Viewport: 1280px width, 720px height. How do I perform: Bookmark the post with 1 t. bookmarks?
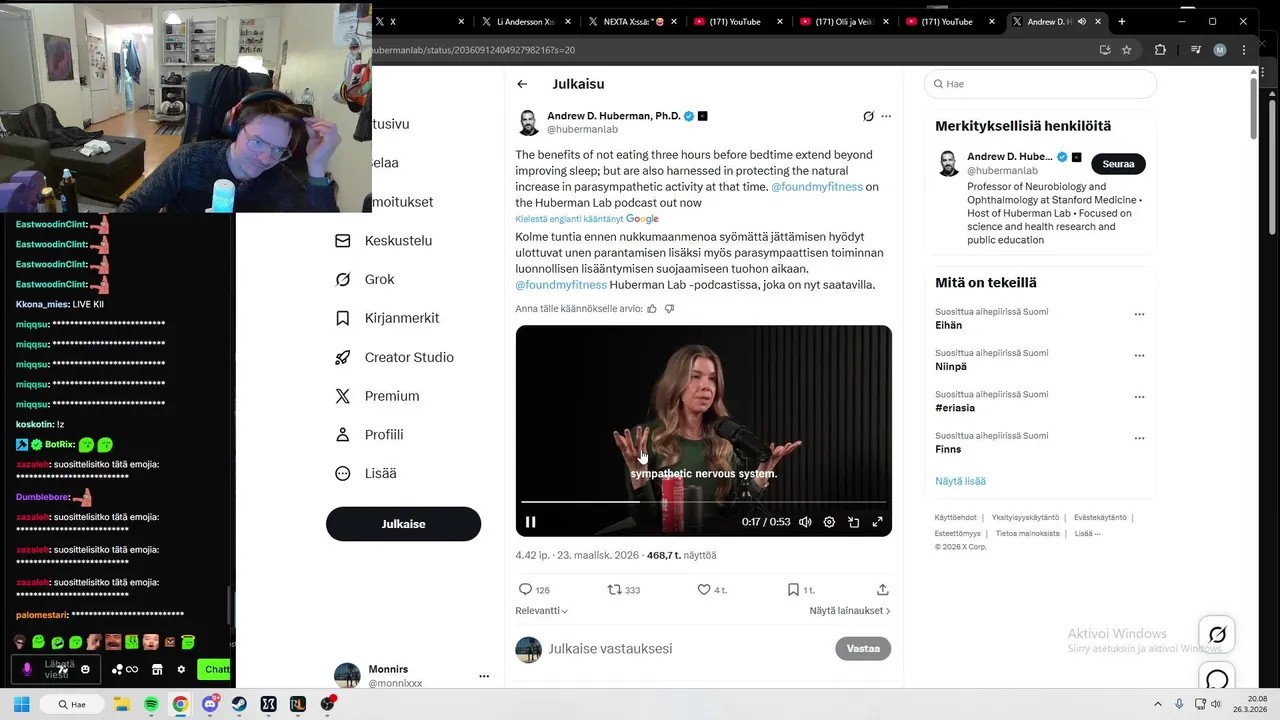click(x=793, y=590)
